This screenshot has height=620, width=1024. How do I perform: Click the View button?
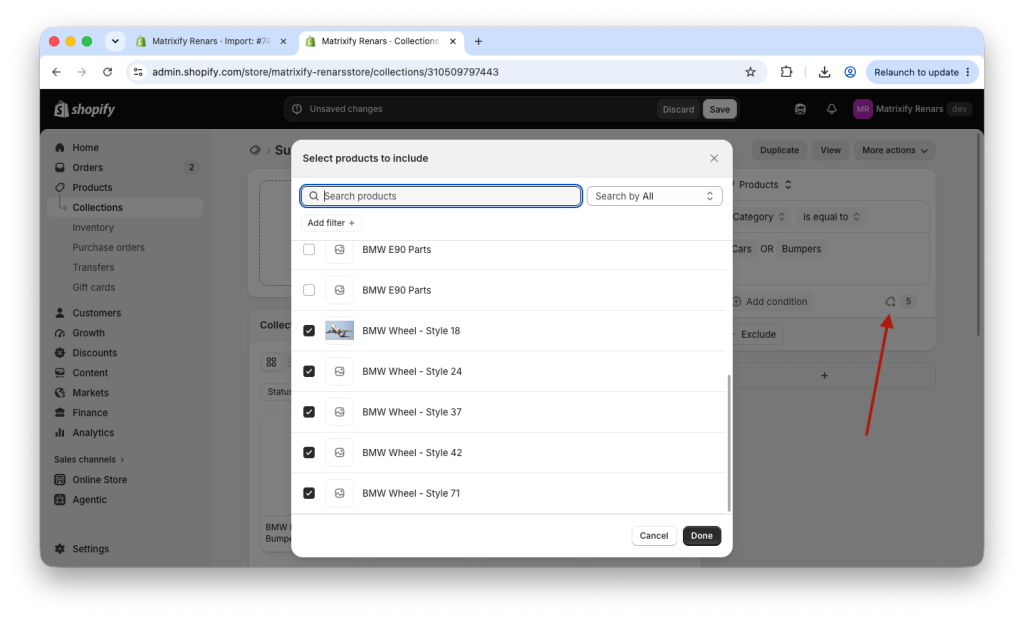coord(830,150)
